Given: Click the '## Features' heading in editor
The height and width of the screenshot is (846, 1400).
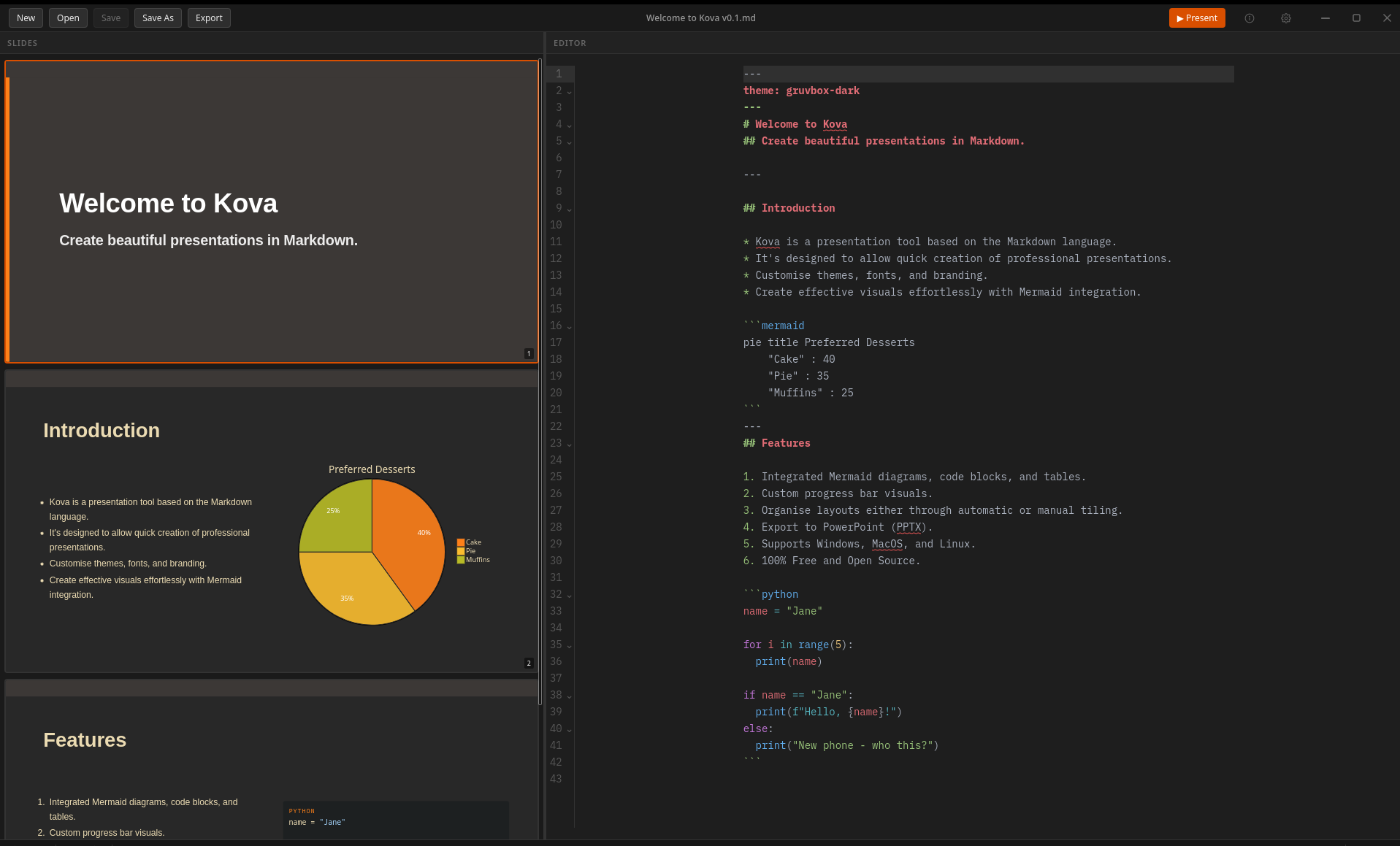Looking at the screenshot, I should point(776,443).
